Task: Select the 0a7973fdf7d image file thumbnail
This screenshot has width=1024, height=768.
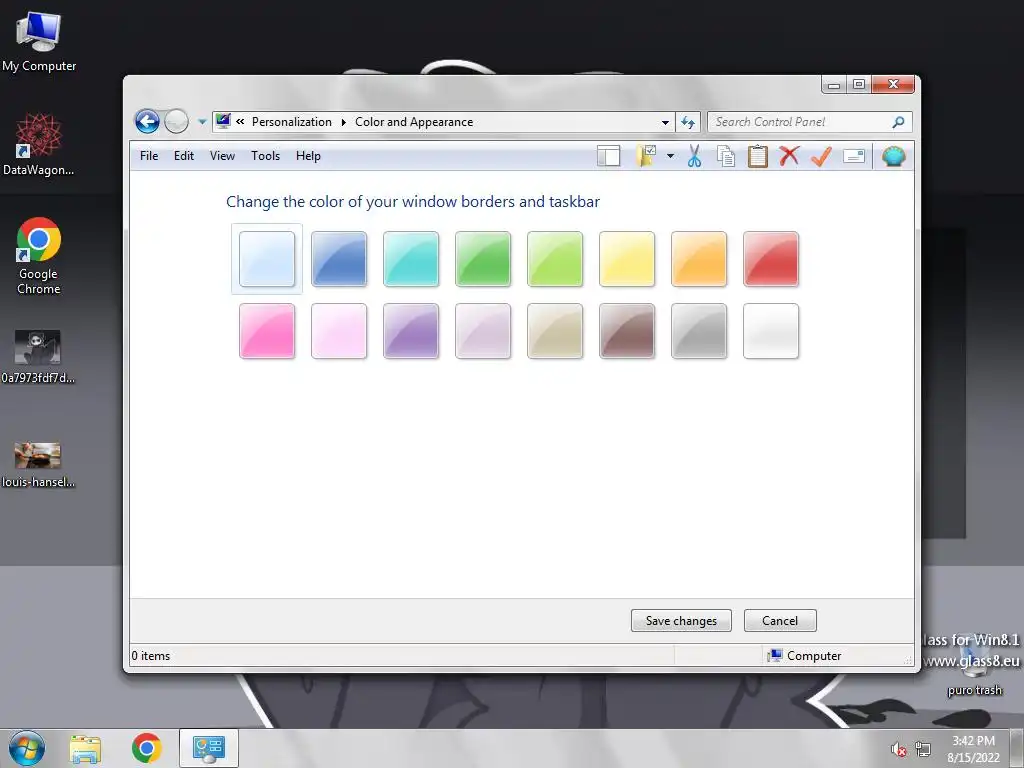Action: (x=38, y=356)
